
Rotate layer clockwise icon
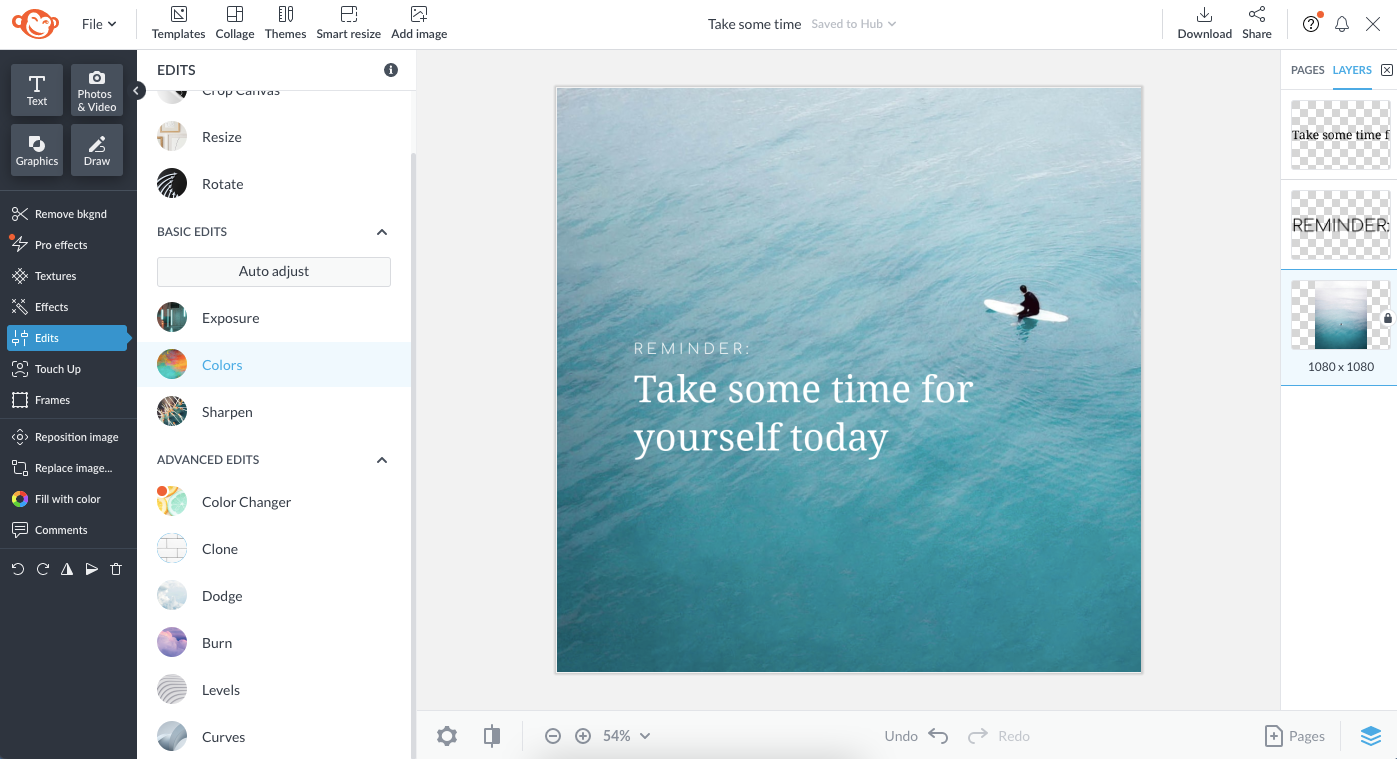tap(42, 569)
